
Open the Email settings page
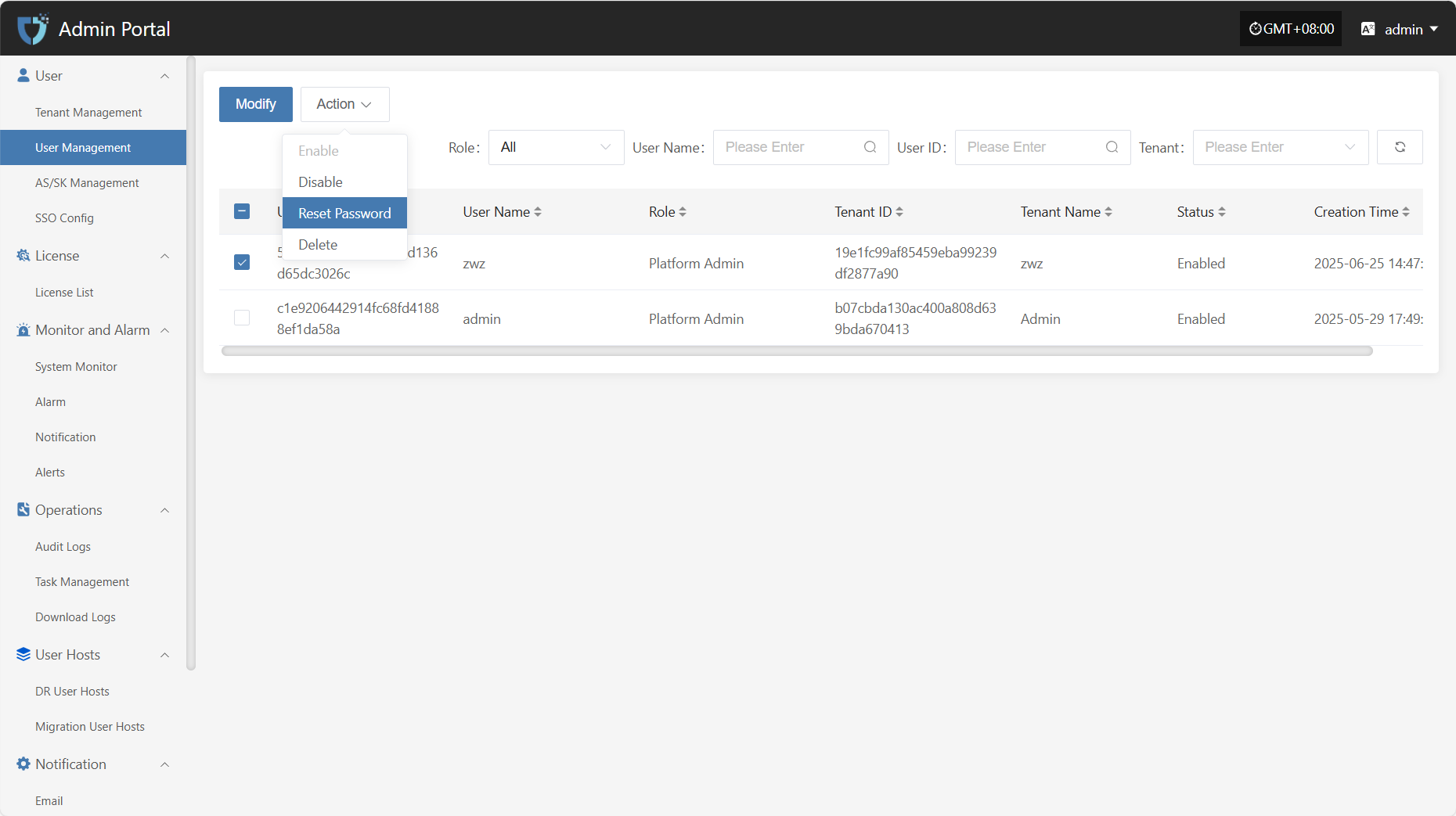93,800
